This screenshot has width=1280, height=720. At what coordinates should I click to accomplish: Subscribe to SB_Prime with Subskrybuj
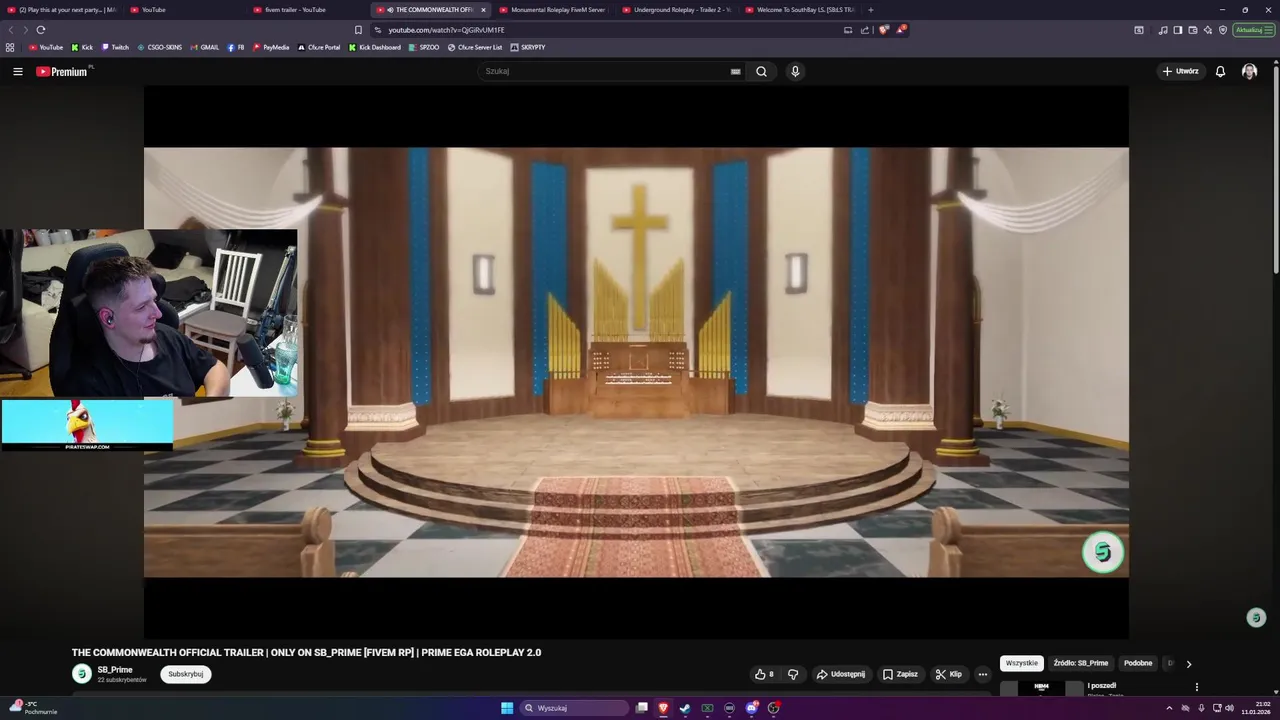click(186, 674)
